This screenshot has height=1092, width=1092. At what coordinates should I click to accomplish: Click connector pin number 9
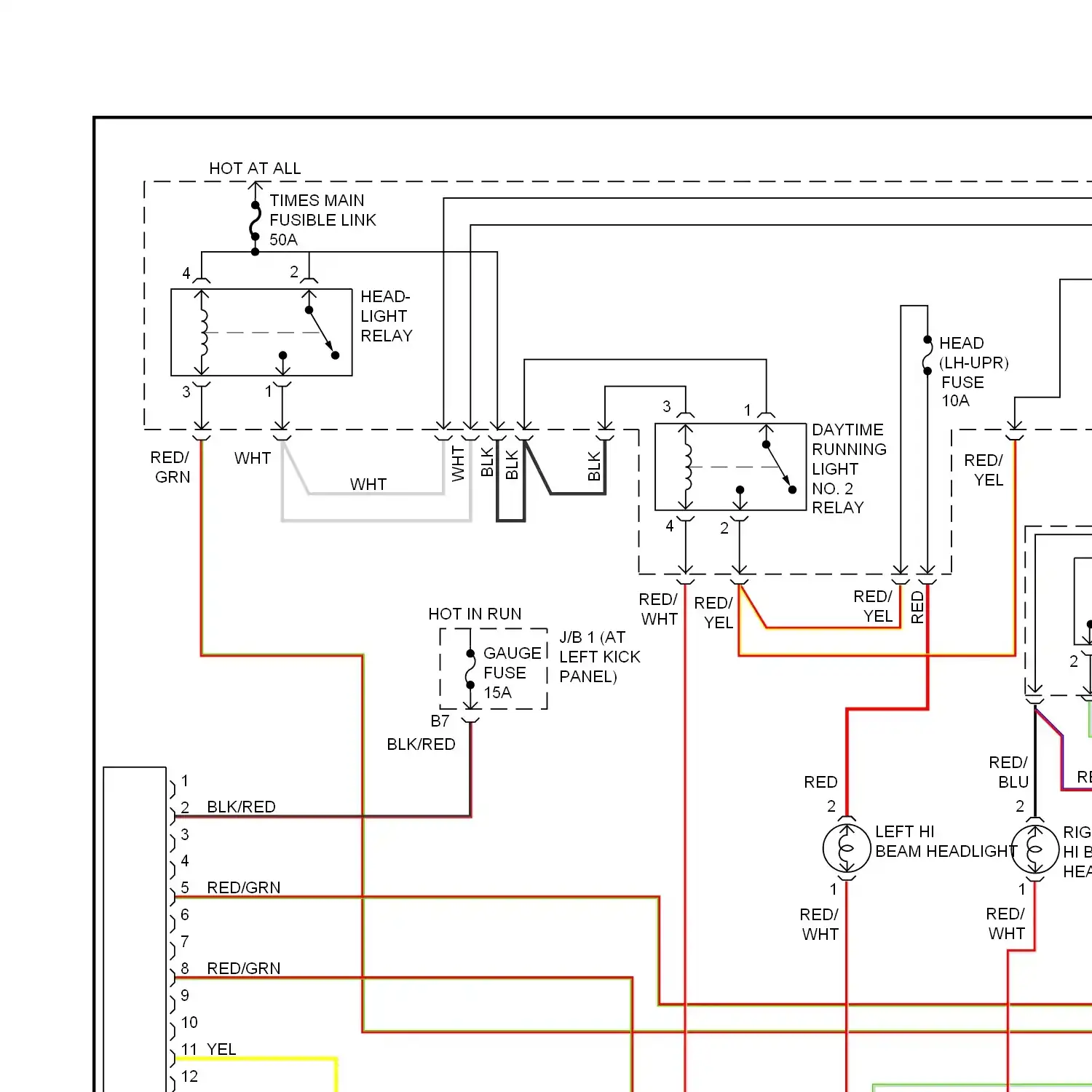tap(185, 995)
